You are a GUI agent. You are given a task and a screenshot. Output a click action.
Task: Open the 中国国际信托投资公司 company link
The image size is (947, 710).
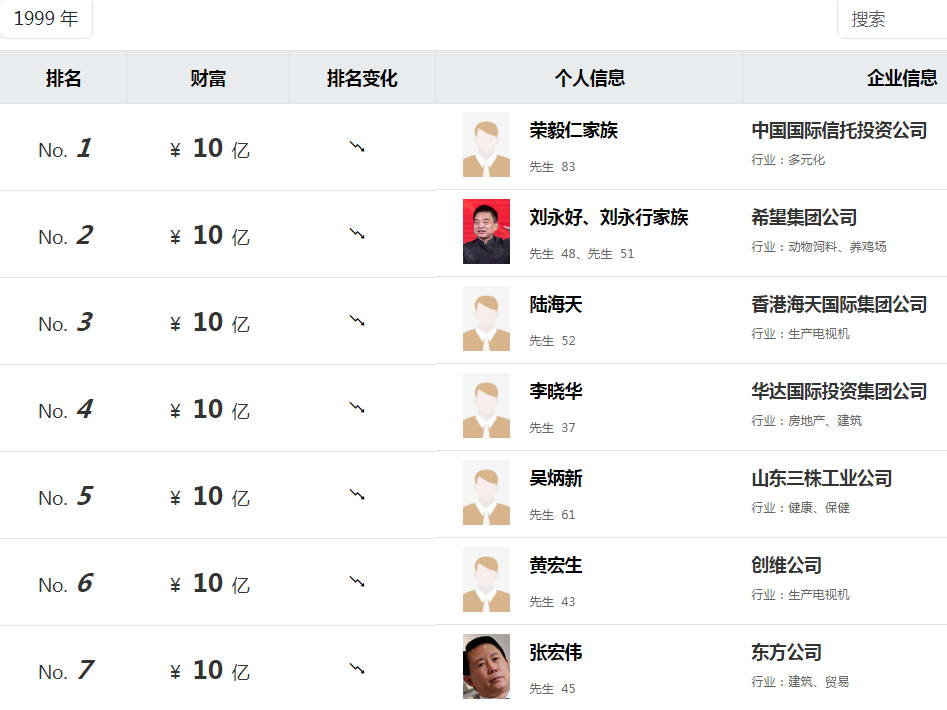coord(839,131)
